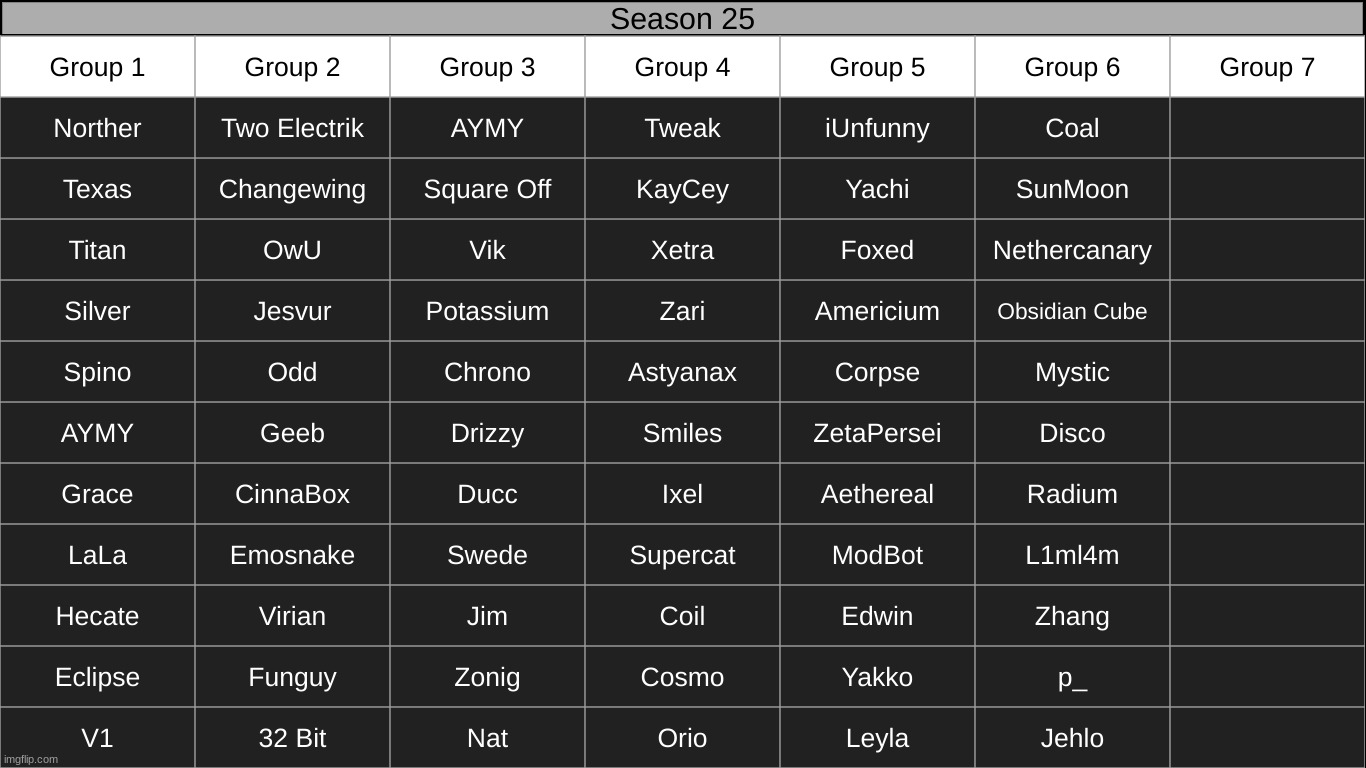Click the Two Electrik cell
1366x768 pixels.
292,128
